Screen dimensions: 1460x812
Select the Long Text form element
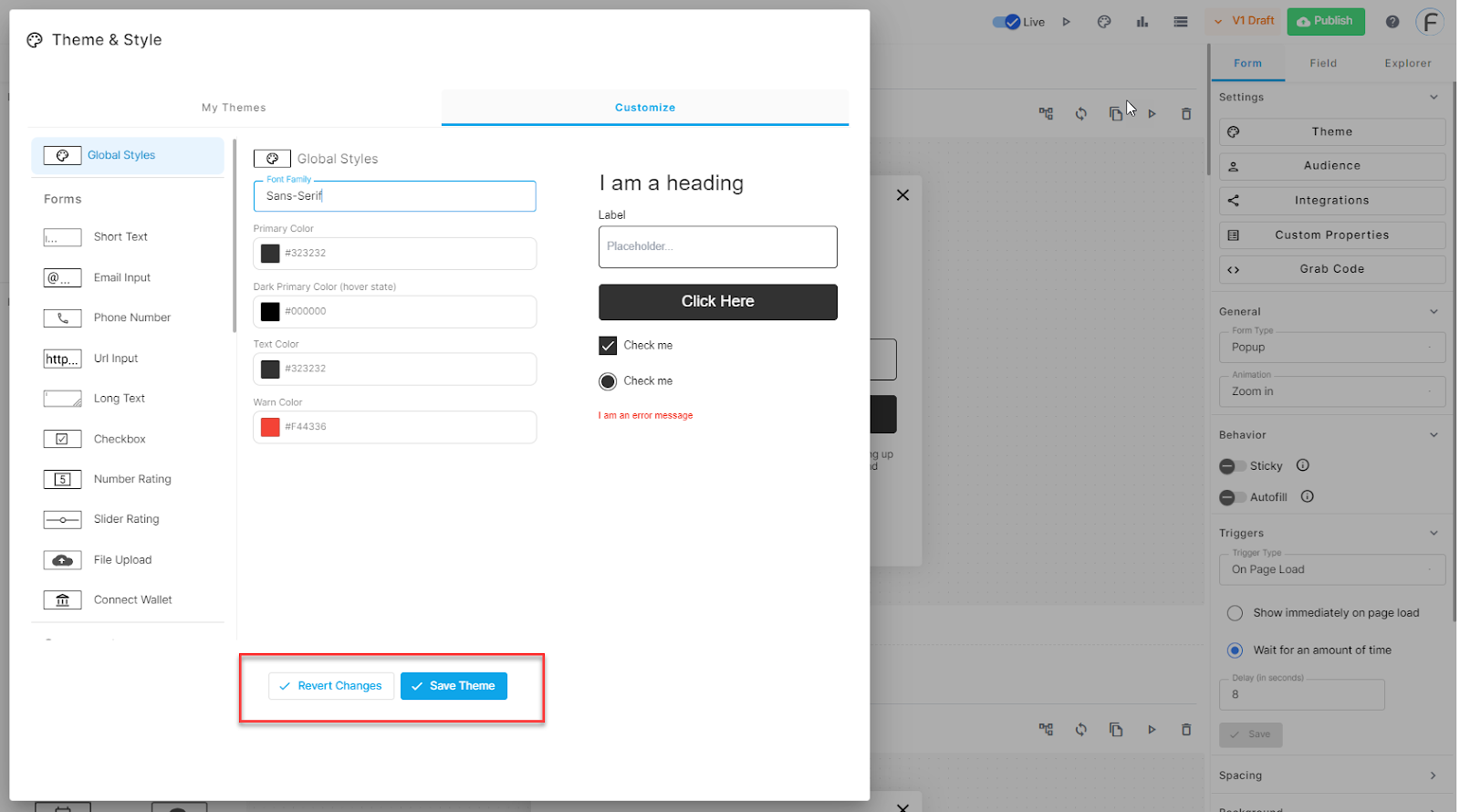click(128, 399)
